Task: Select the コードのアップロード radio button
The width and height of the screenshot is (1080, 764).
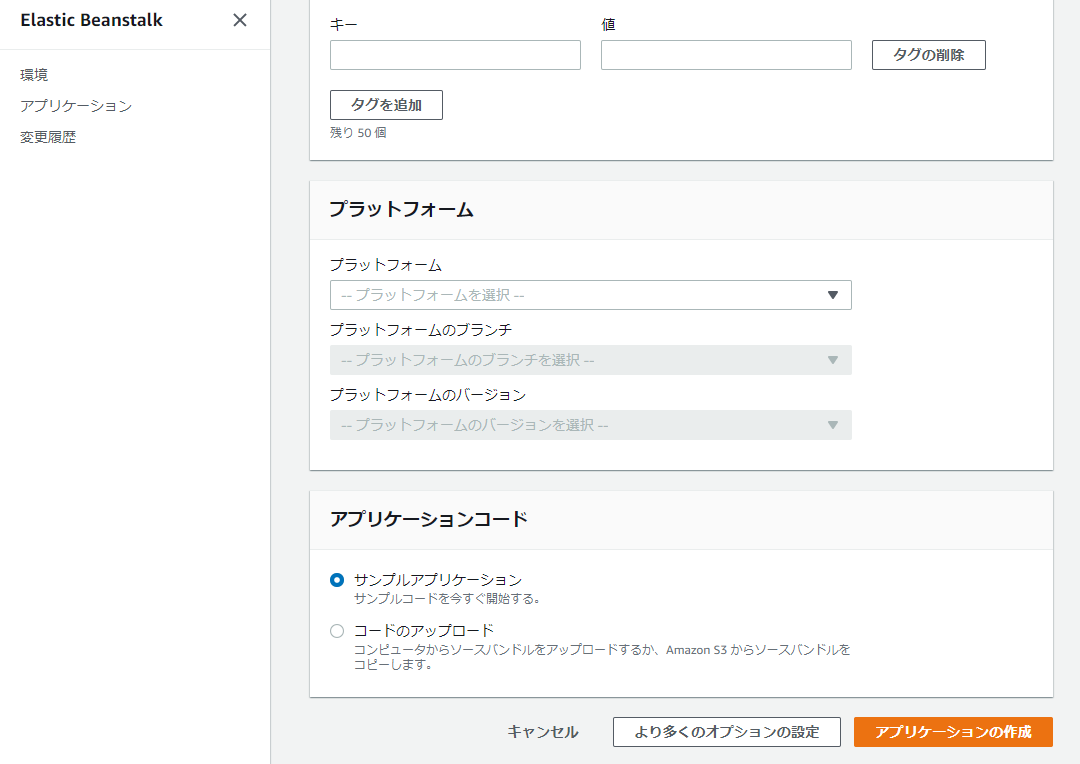Action: pos(337,631)
